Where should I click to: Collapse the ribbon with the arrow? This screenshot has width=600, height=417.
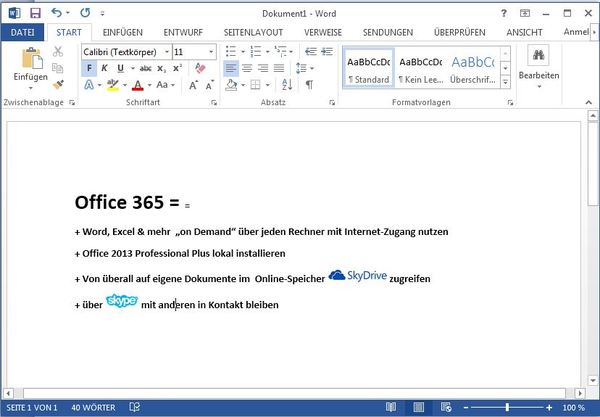click(x=589, y=103)
